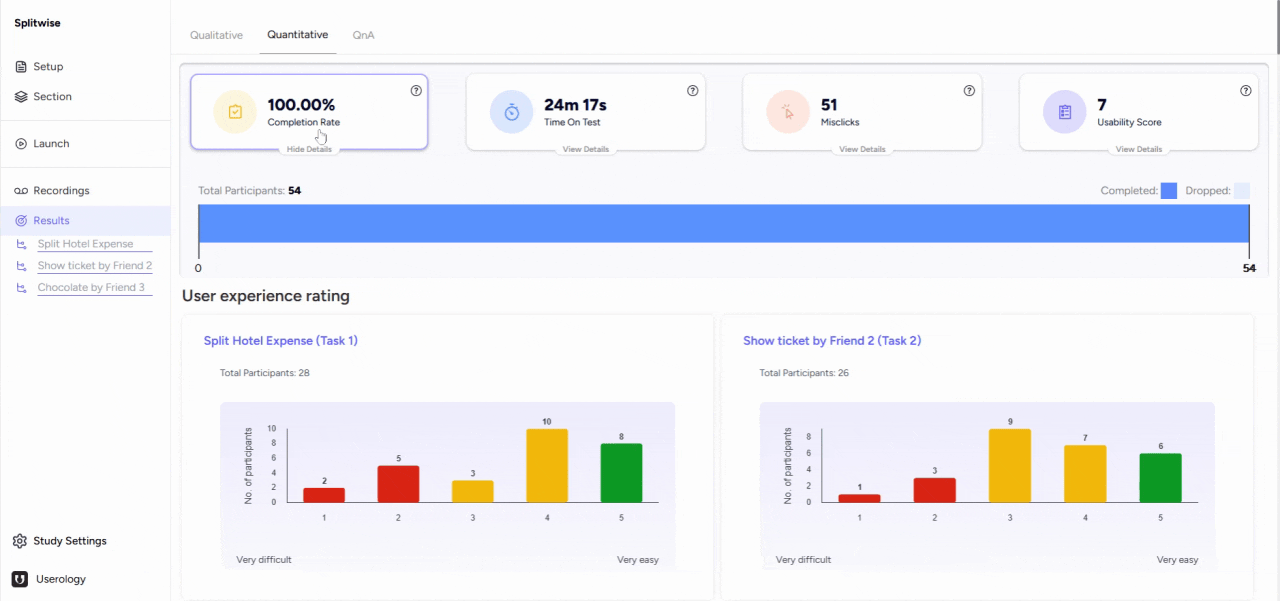The height and width of the screenshot is (601, 1280).
Task: Click the Study Settings gear icon
Action: point(20,541)
